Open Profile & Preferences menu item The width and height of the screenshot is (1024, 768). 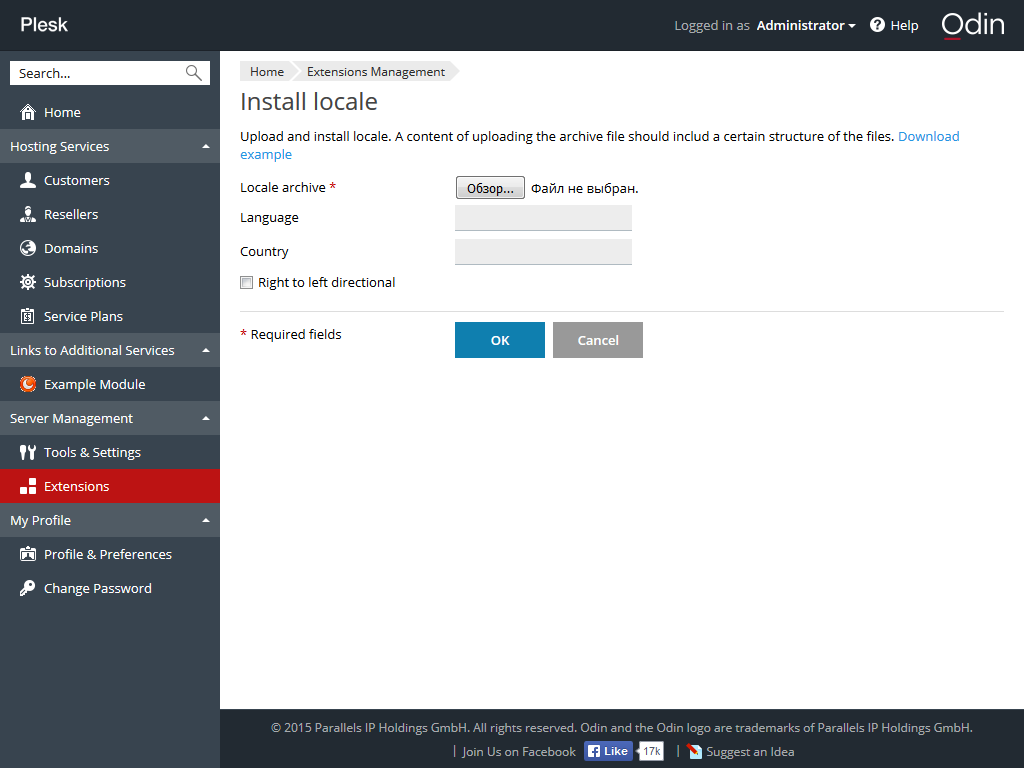107,554
